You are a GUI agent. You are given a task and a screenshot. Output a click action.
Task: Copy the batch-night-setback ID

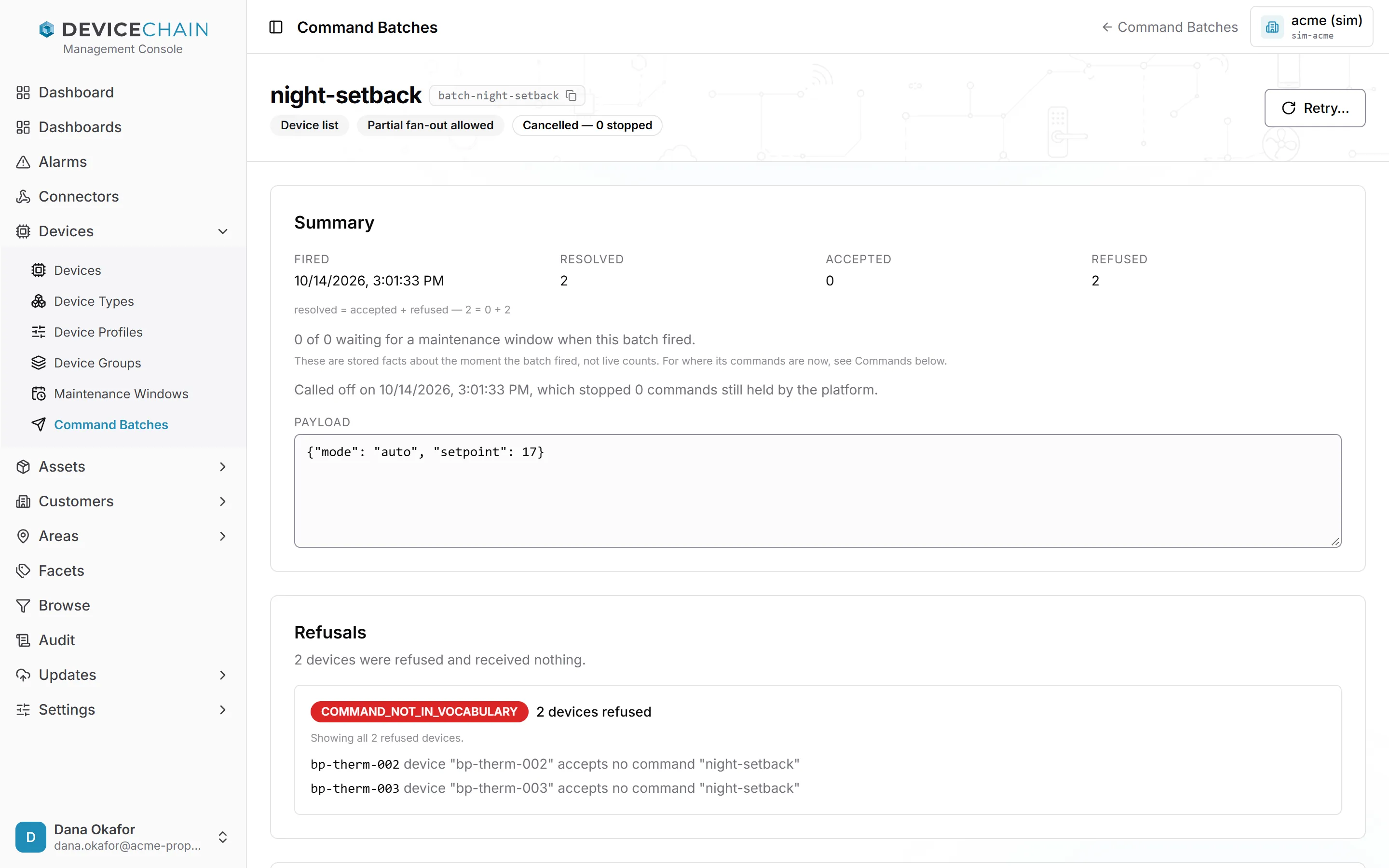click(571, 95)
